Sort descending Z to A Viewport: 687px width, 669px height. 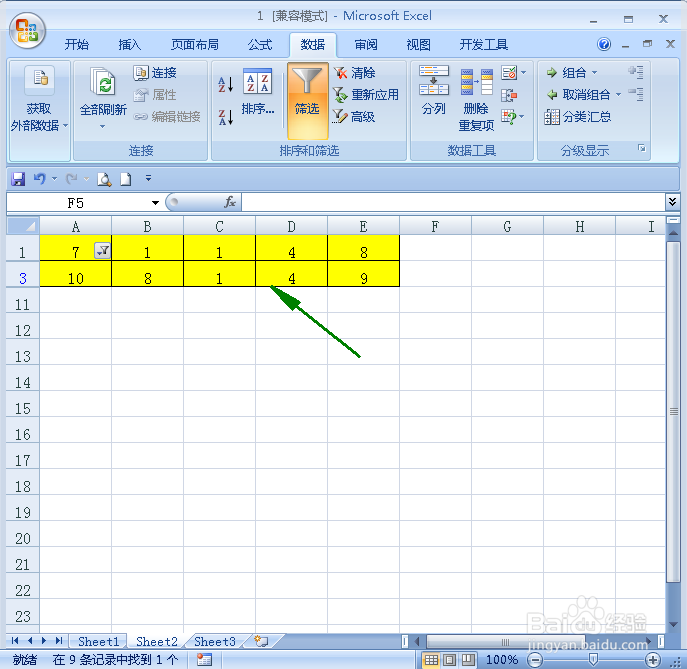click(x=226, y=117)
